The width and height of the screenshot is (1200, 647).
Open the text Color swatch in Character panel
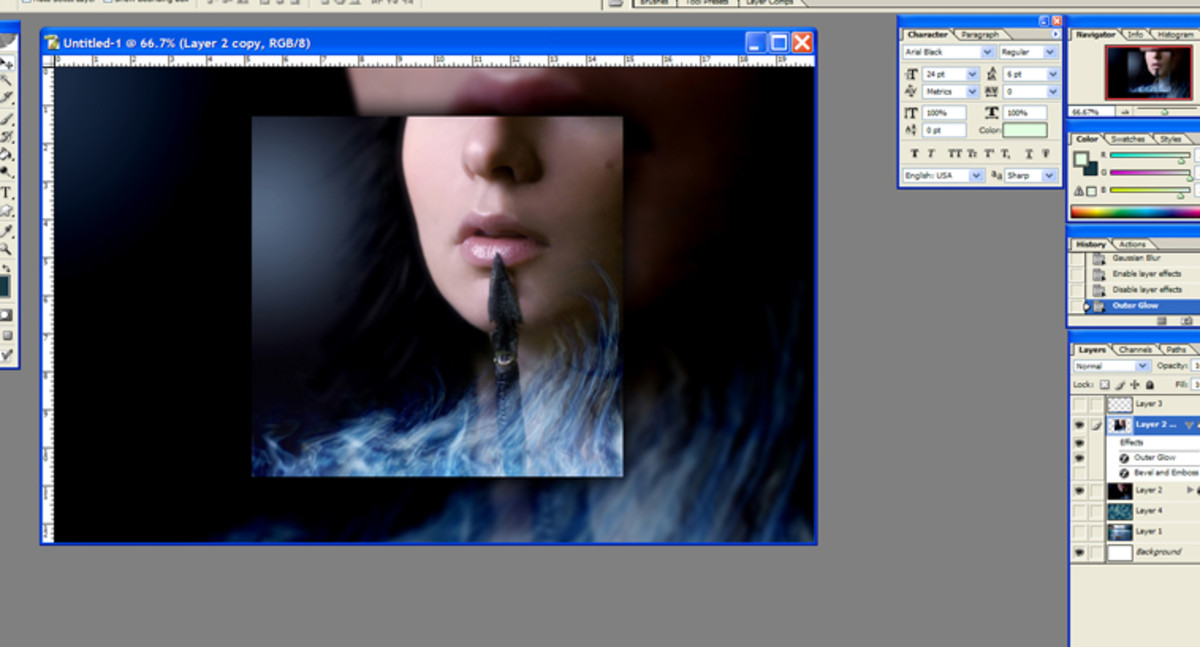click(x=1025, y=130)
